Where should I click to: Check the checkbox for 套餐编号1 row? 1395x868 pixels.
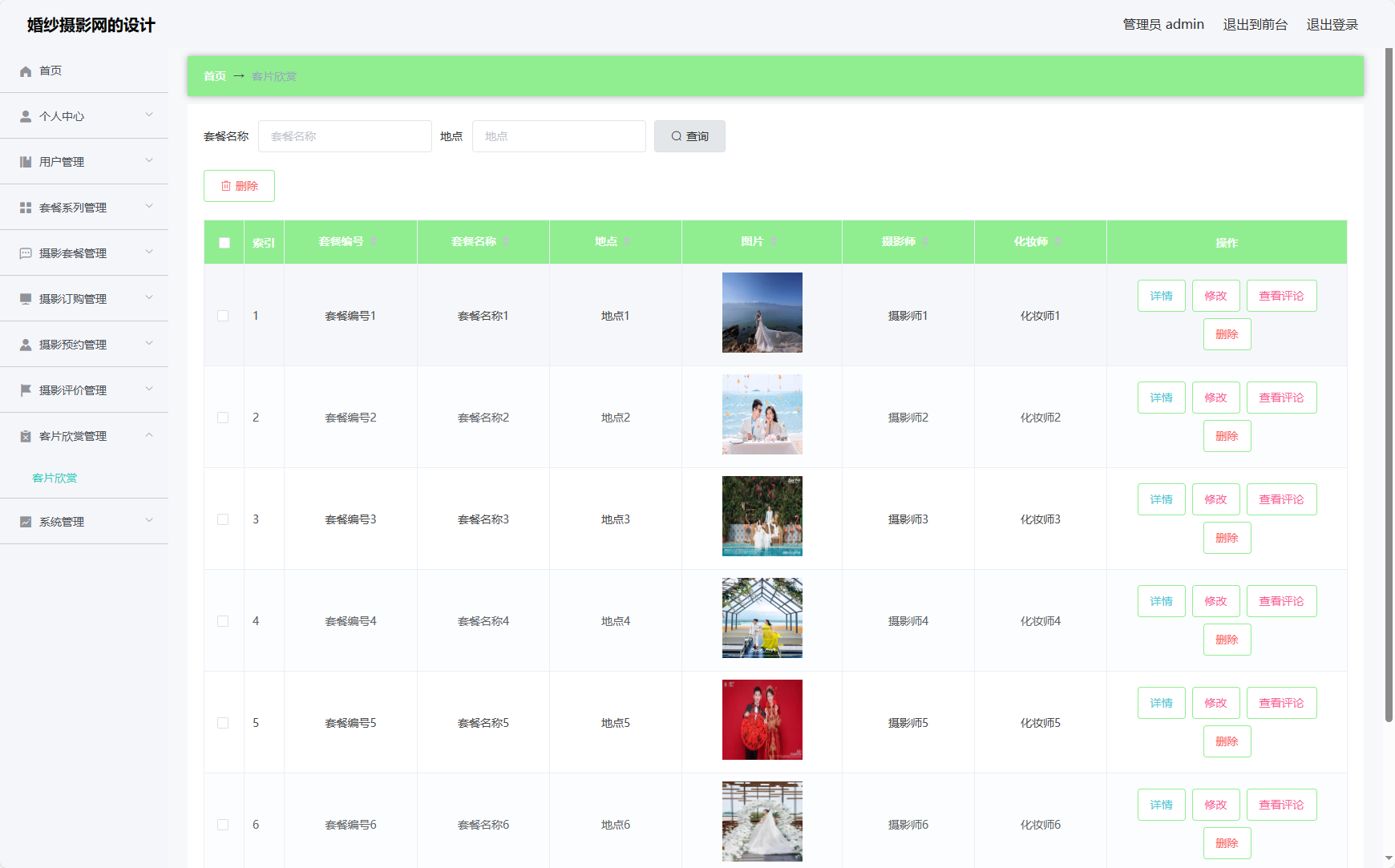pos(224,316)
